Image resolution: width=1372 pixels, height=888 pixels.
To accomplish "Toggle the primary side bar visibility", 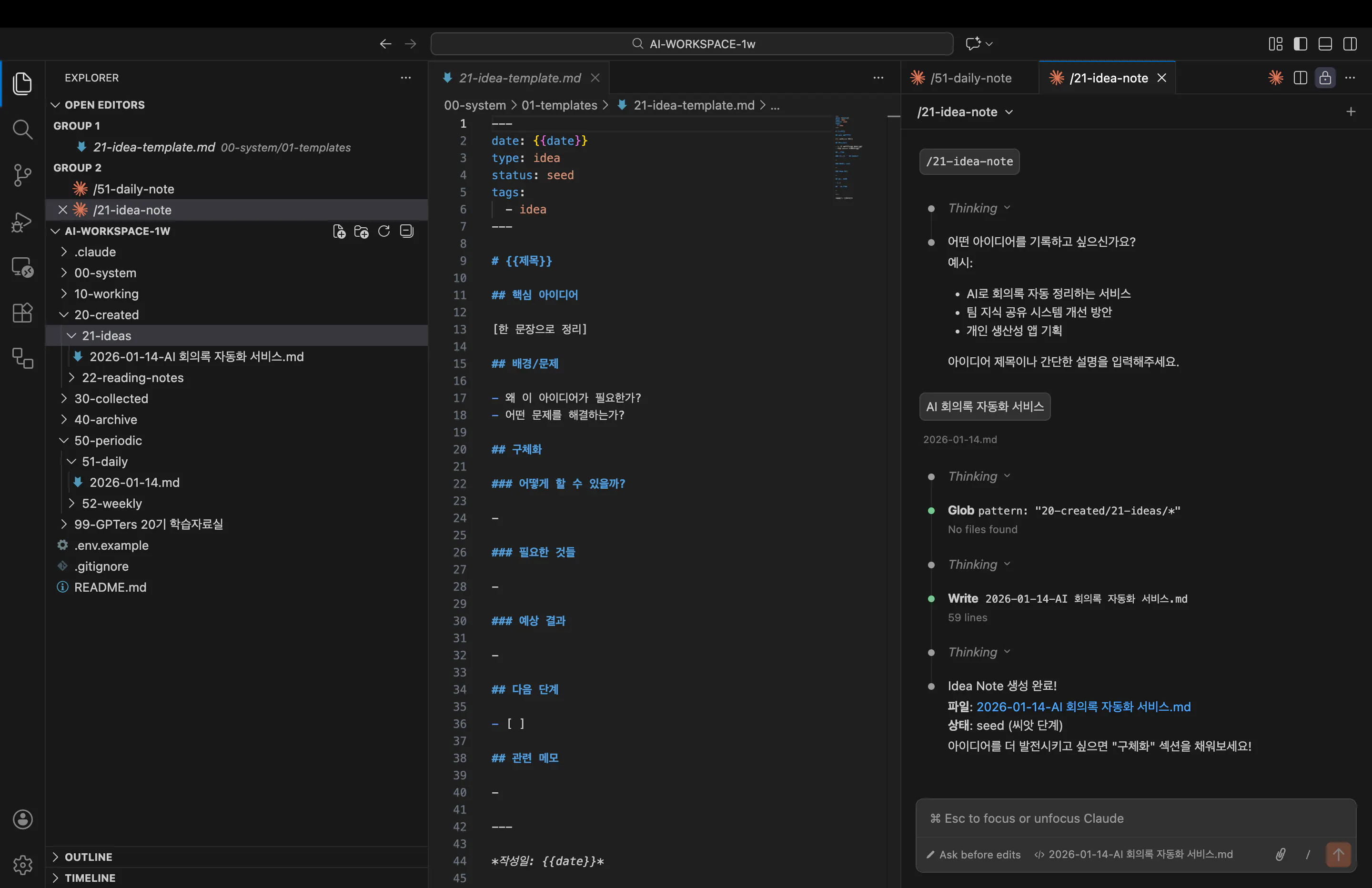I will point(1300,44).
